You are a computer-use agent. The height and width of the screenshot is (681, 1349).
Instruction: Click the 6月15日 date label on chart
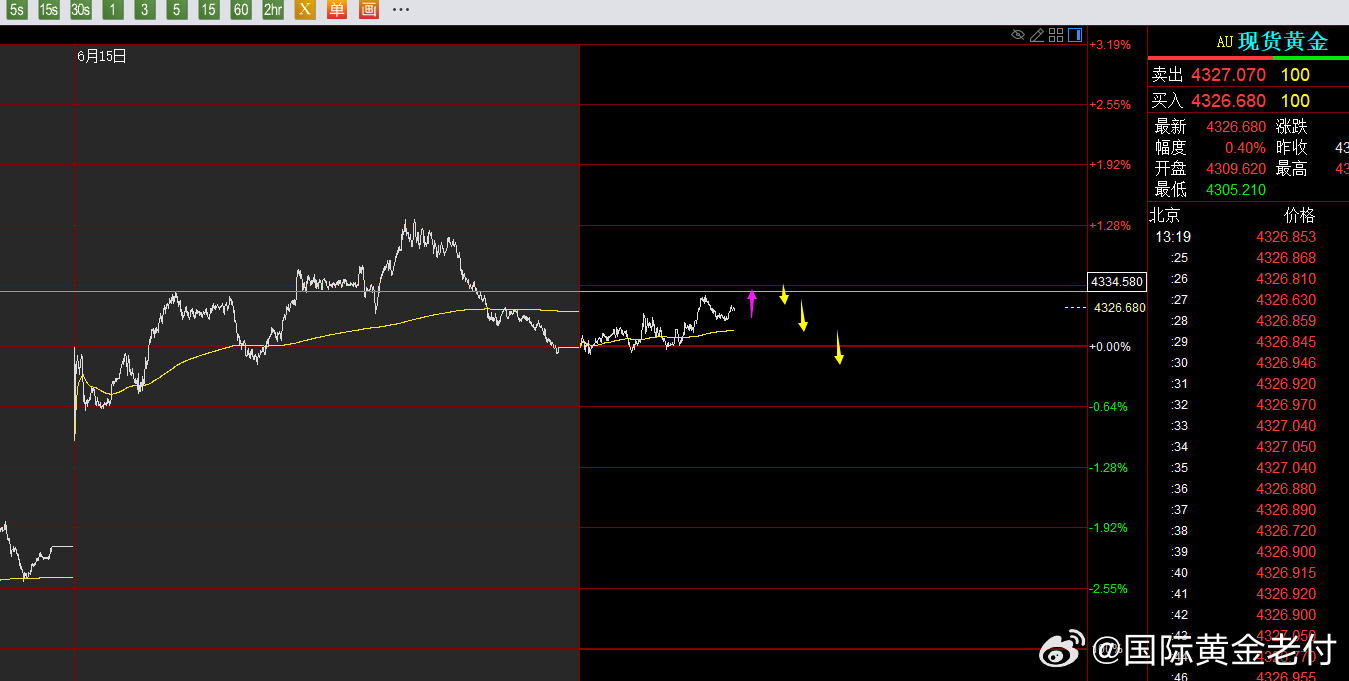(x=102, y=56)
